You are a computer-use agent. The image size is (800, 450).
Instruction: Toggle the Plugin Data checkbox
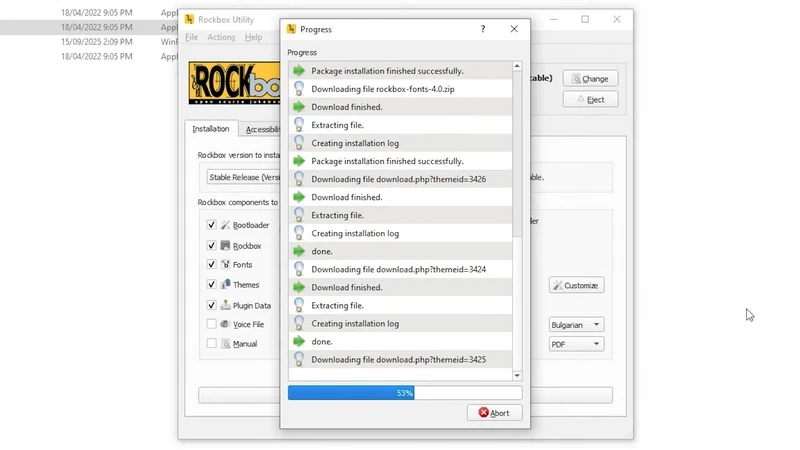point(211,306)
